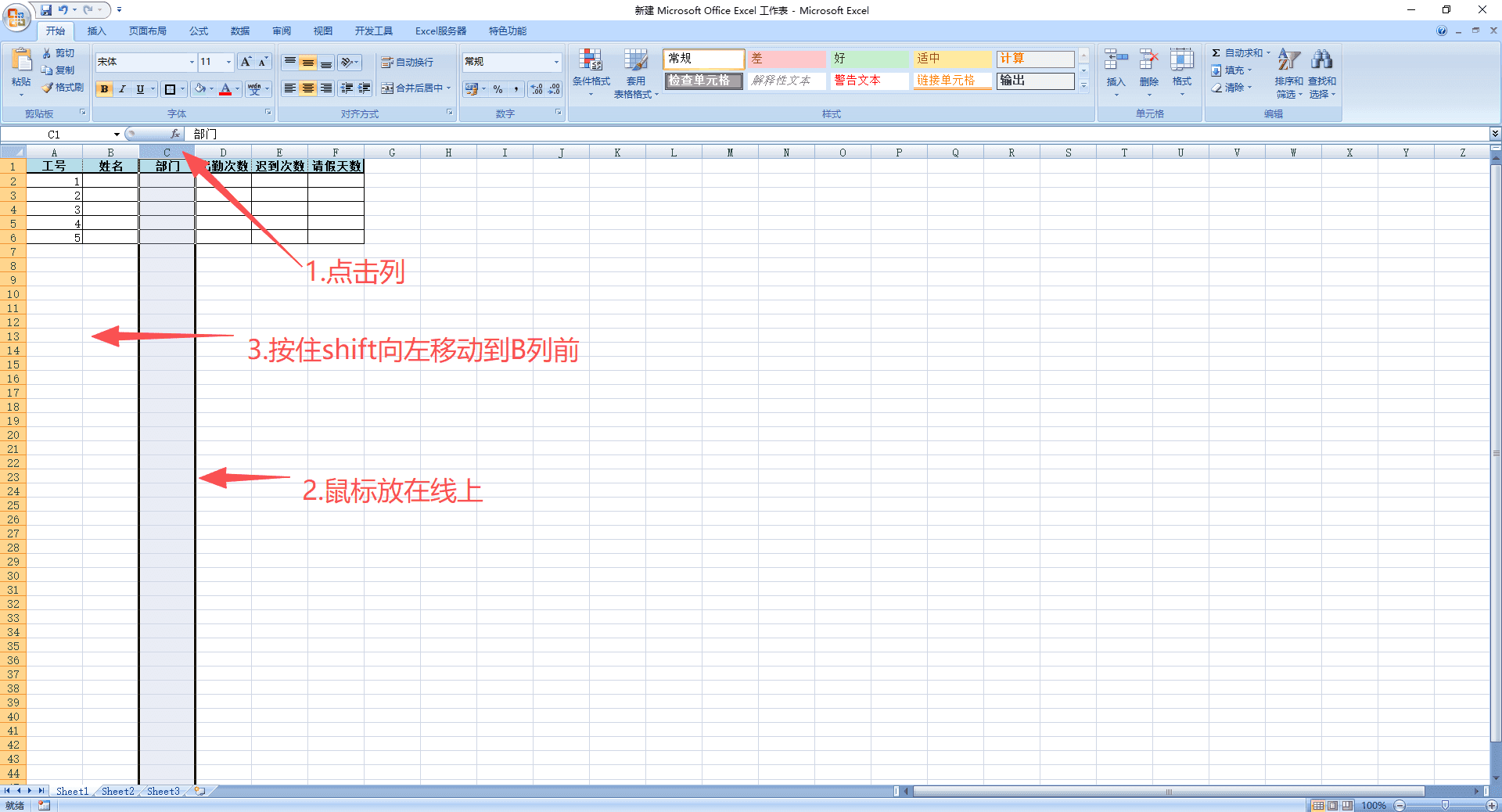Expand the cell styles gallery
This screenshot has height=812, width=1502.
(x=1083, y=86)
